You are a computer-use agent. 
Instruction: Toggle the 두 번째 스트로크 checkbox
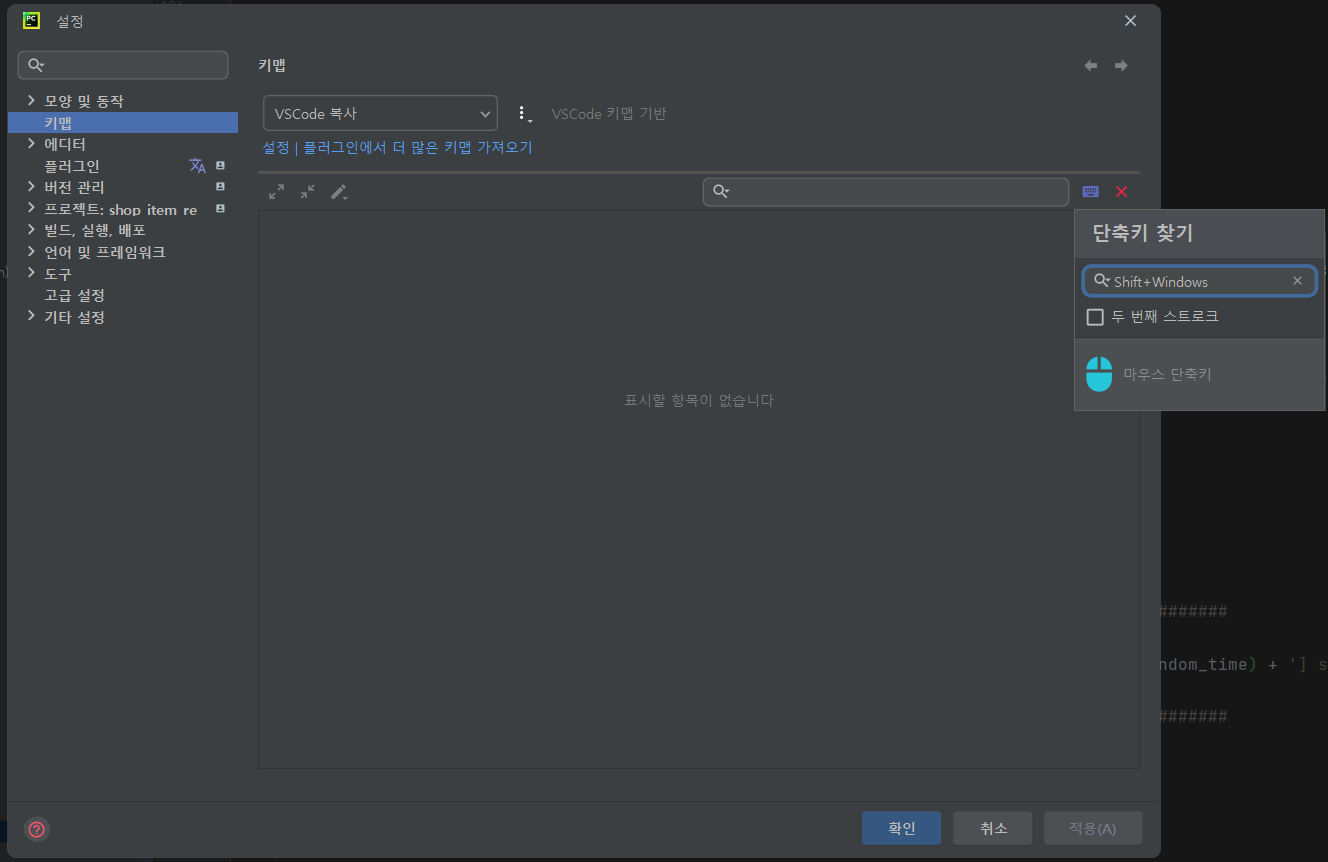tap(1095, 317)
